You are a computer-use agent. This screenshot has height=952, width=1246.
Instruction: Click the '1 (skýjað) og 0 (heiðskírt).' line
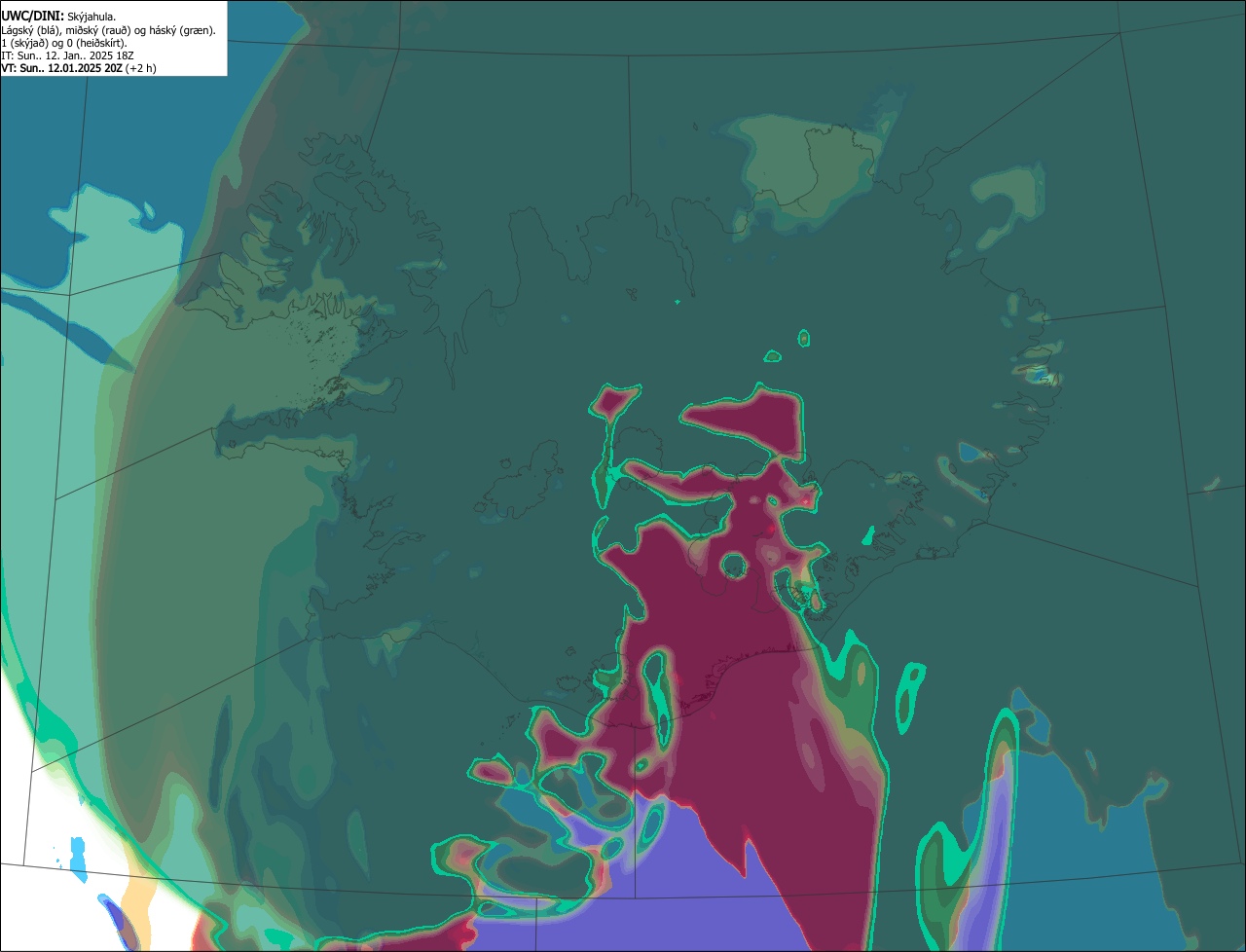coord(64,43)
